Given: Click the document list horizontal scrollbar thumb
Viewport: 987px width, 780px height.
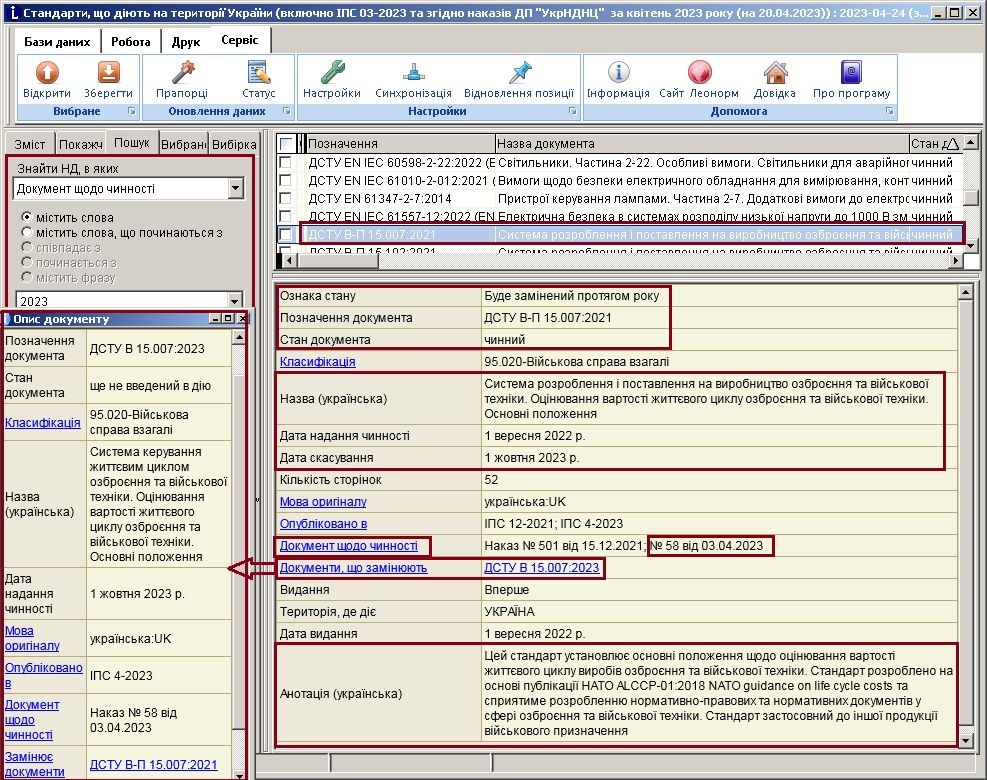Looking at the screenshot, I should [x=338, y=260].
